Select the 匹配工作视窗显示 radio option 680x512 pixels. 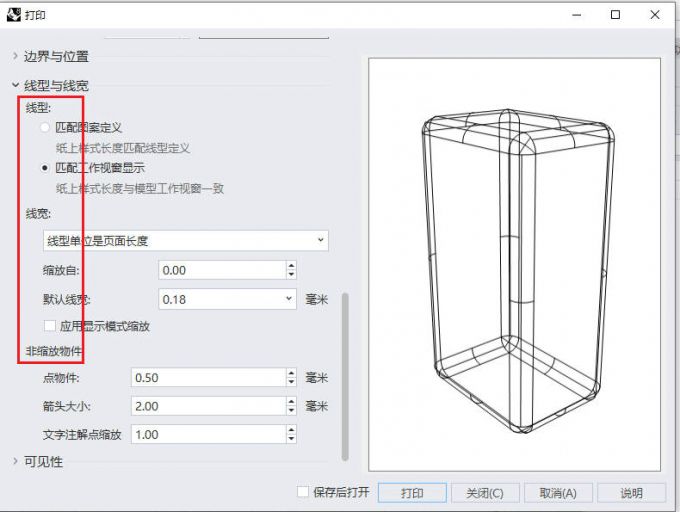(x=45, y=168)
